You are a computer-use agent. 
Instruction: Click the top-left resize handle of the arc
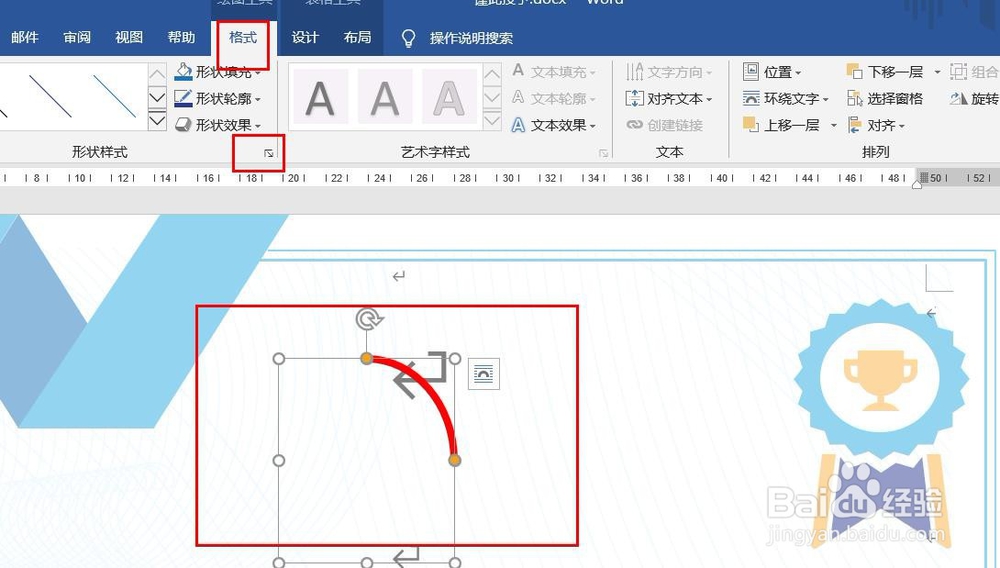(x=279, y=359)
